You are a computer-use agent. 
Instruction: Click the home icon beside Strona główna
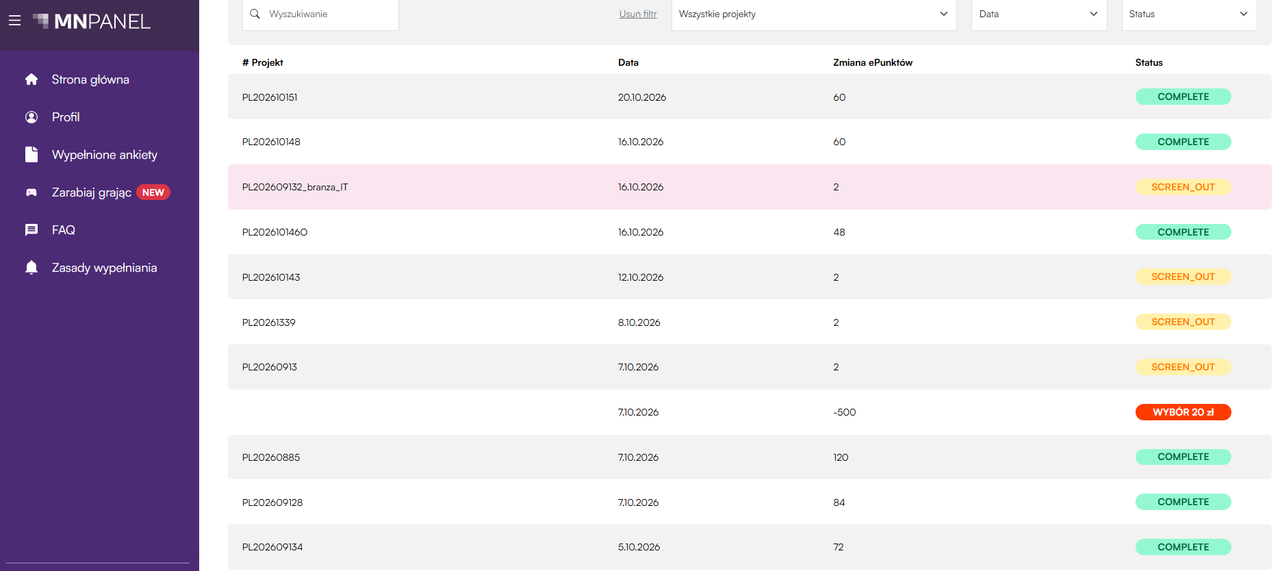coord(32,79)
